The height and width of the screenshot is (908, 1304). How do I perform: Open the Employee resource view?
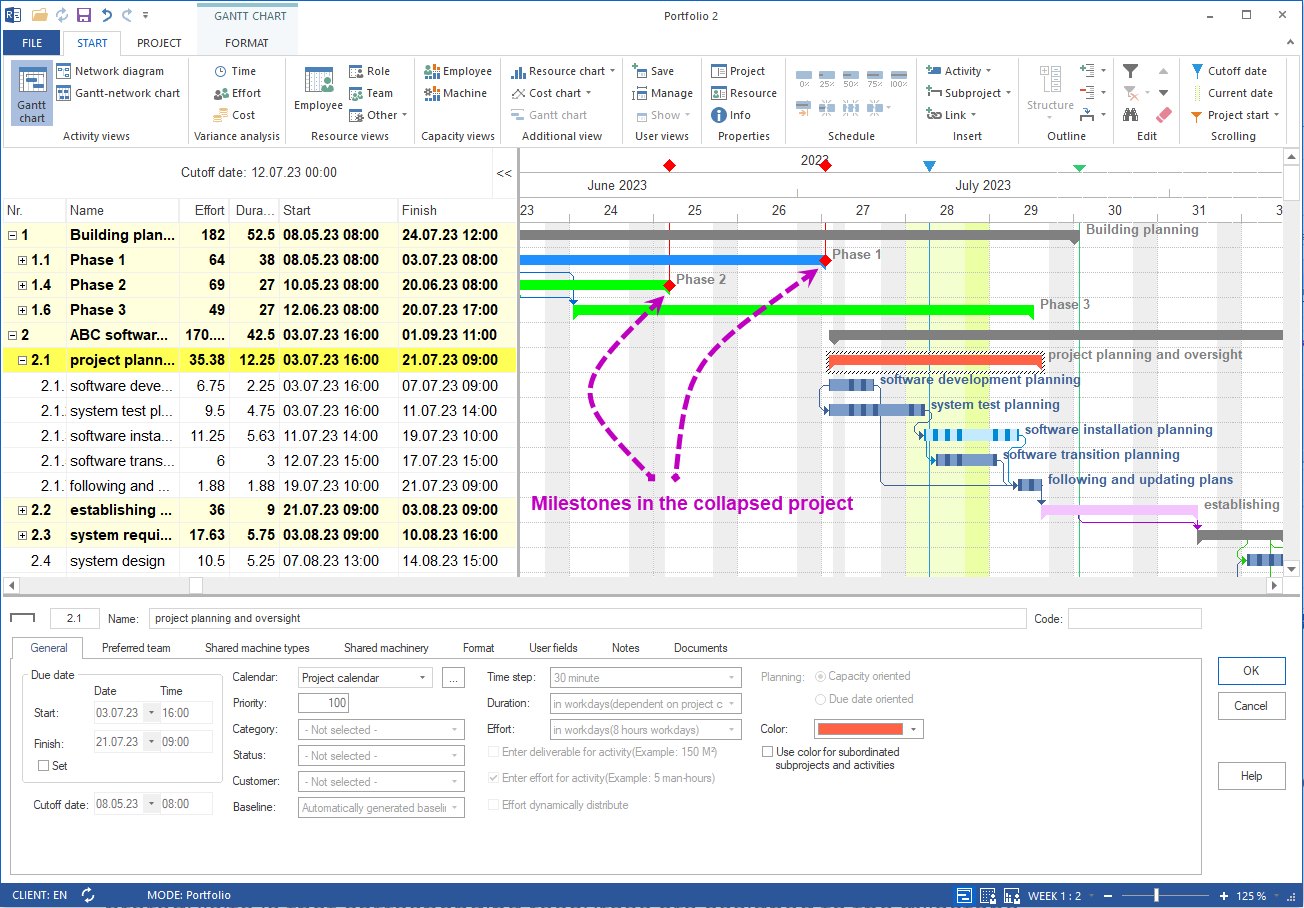(318, 89)
